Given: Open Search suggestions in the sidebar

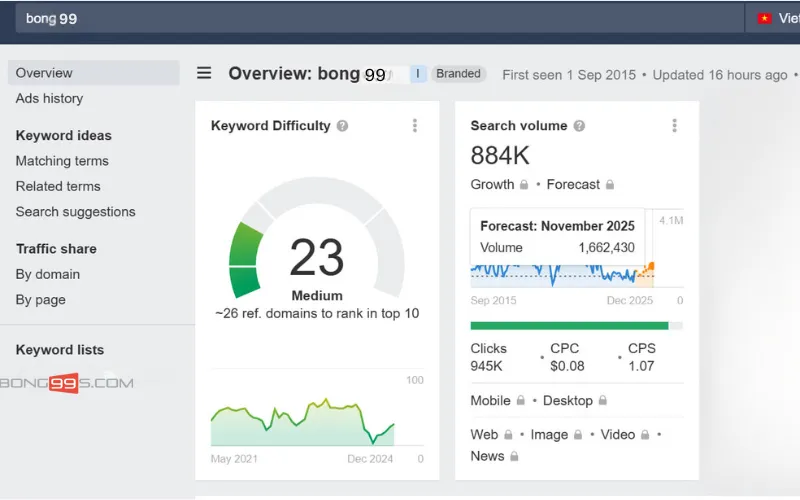Looking at the screenshot, I should [76, 212].
